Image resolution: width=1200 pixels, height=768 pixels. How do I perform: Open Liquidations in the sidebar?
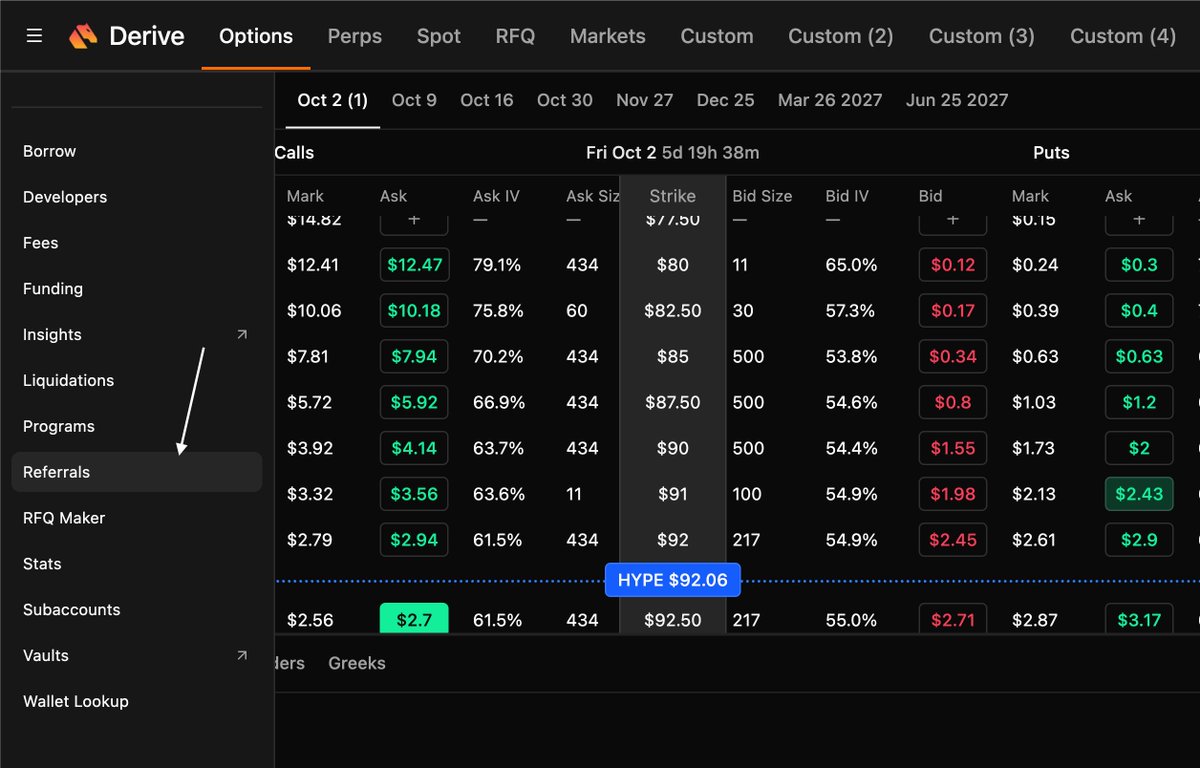click(137, 381)
